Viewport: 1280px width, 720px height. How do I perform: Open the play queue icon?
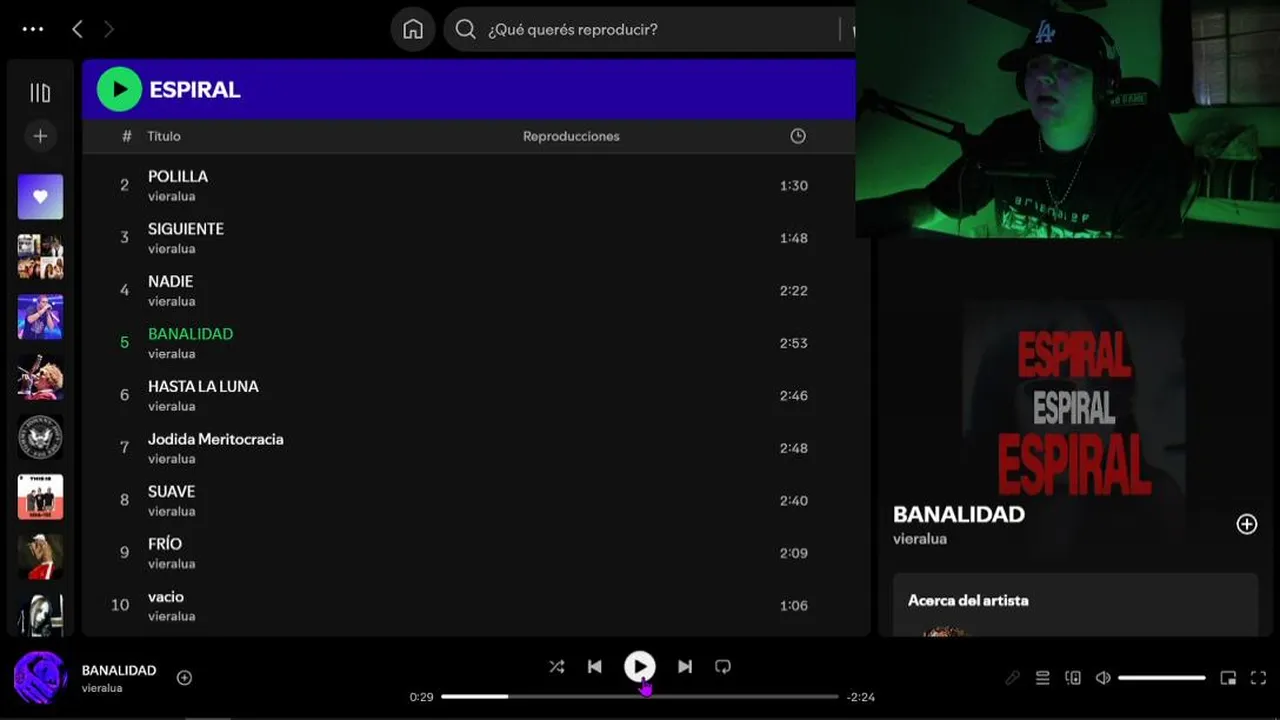tap(1042, 678)
